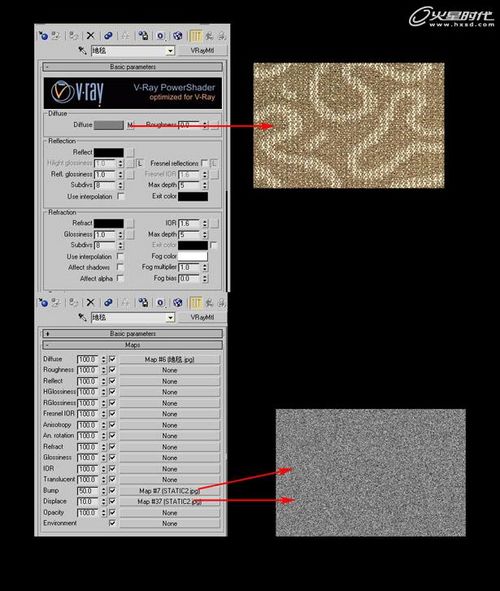
Task: Enable the Affect shadows checkbox
Action: (x=120, y=267)
